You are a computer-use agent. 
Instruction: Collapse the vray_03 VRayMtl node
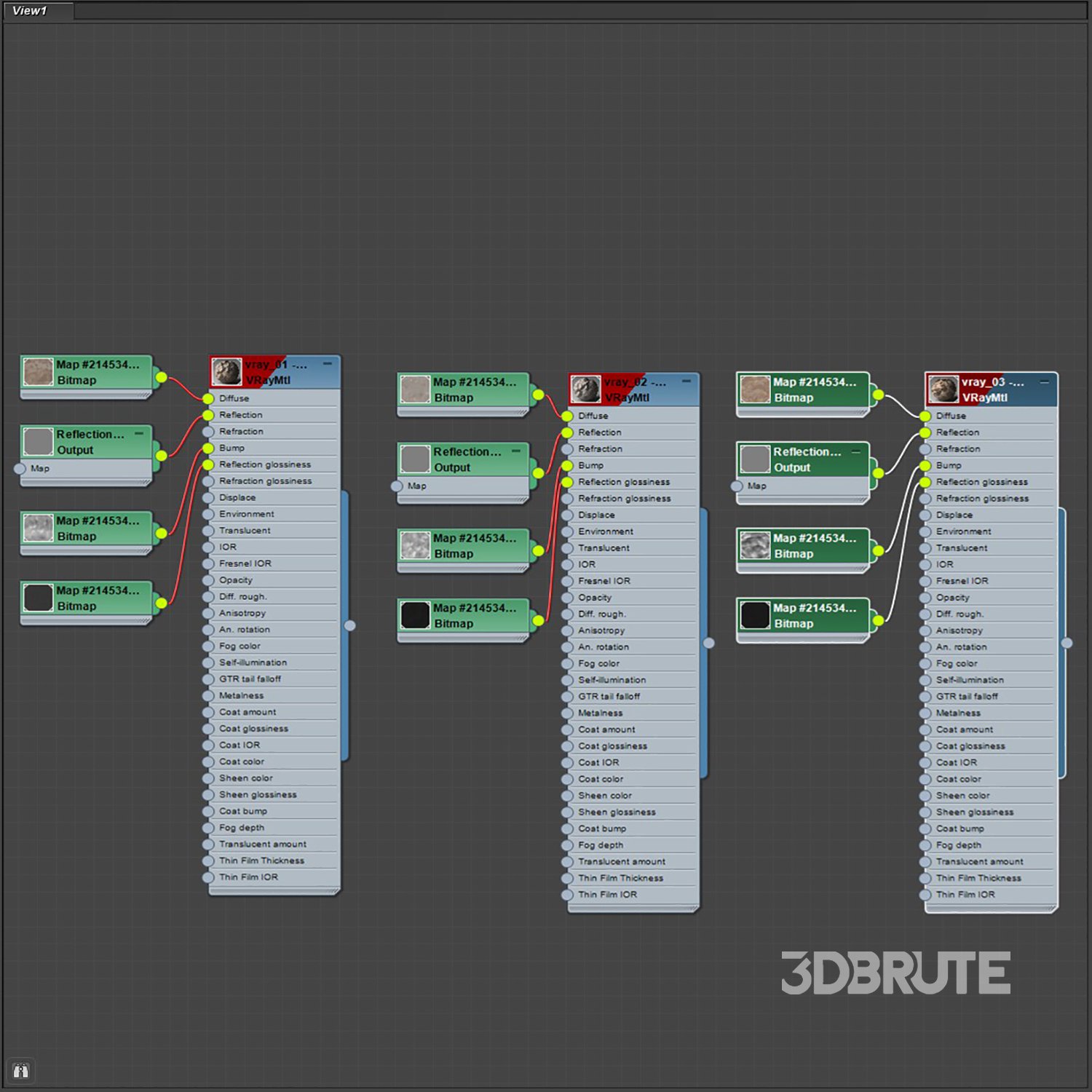[x=1044, y=381]
